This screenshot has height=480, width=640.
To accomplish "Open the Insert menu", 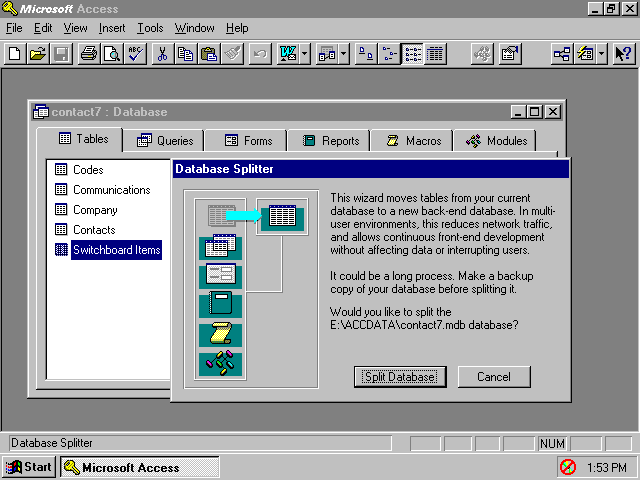I will click(112, 28).
